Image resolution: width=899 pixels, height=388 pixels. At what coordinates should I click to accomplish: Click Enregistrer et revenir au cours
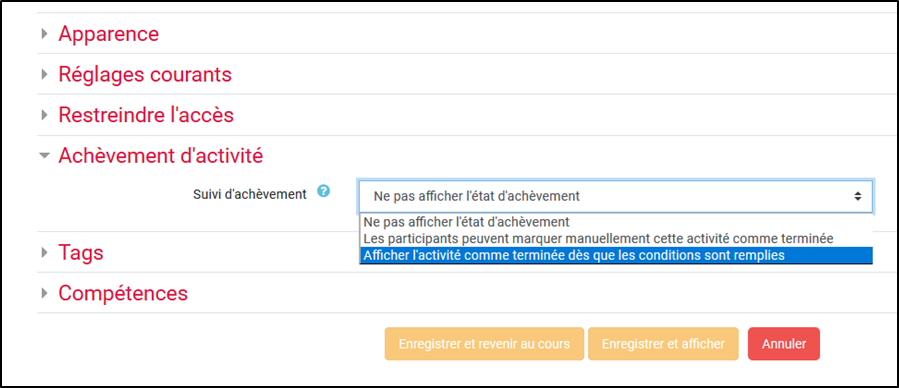484,344
